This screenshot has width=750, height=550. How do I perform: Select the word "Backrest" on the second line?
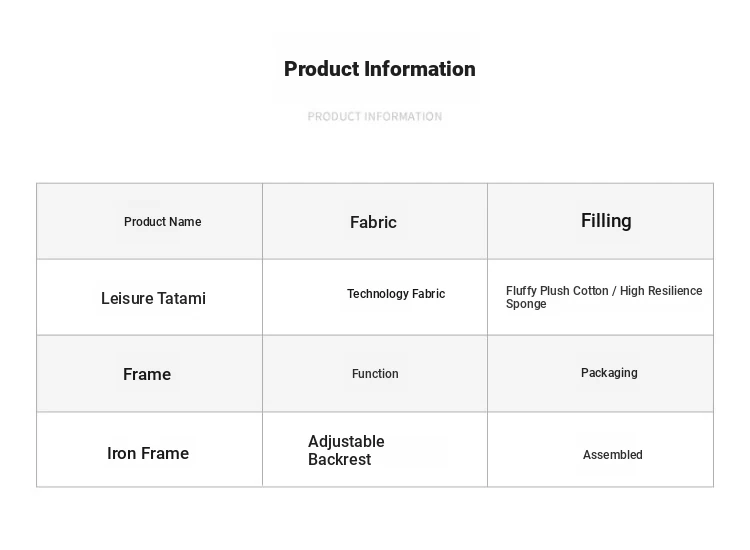339,460
